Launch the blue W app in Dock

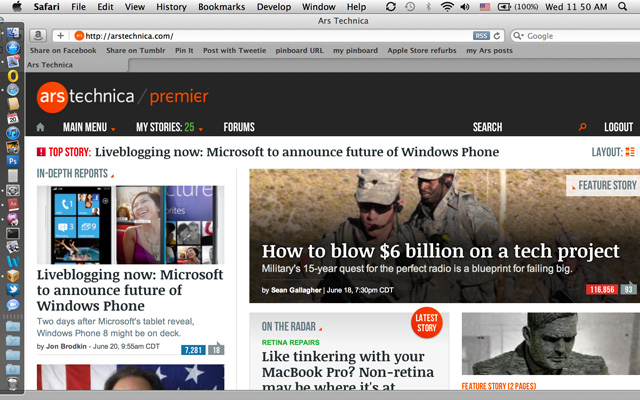click(13, 262)
